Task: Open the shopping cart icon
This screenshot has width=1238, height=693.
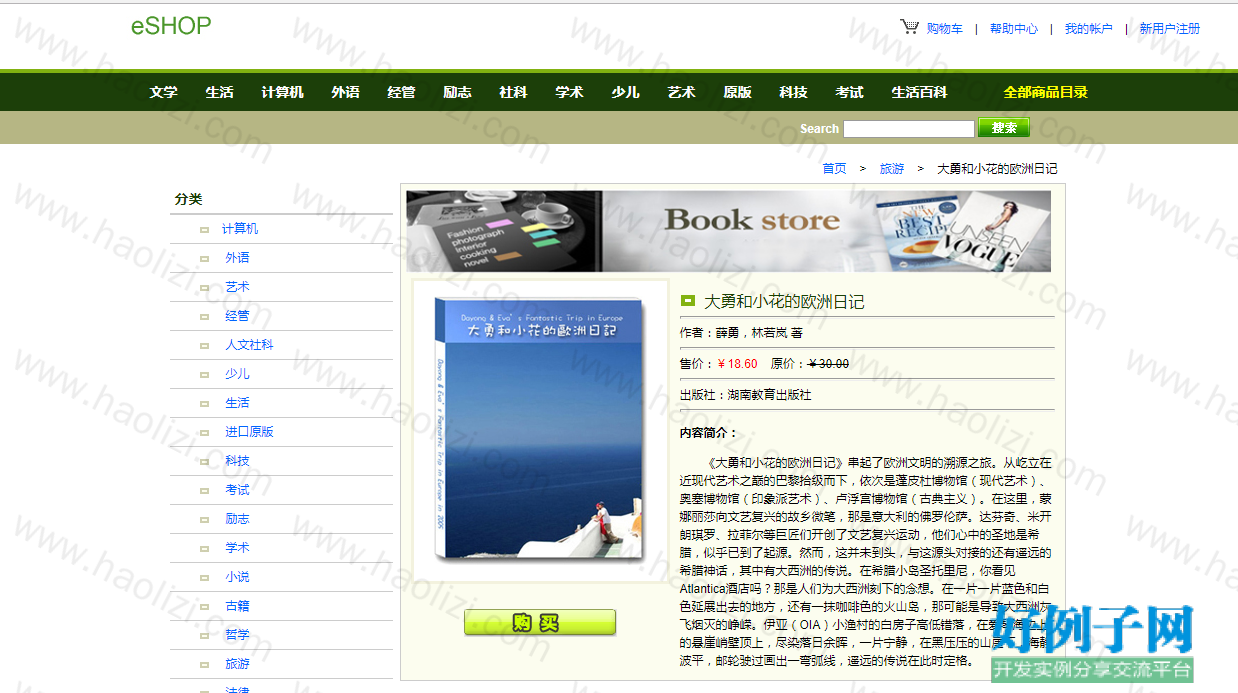Action: tap(909, 27)
